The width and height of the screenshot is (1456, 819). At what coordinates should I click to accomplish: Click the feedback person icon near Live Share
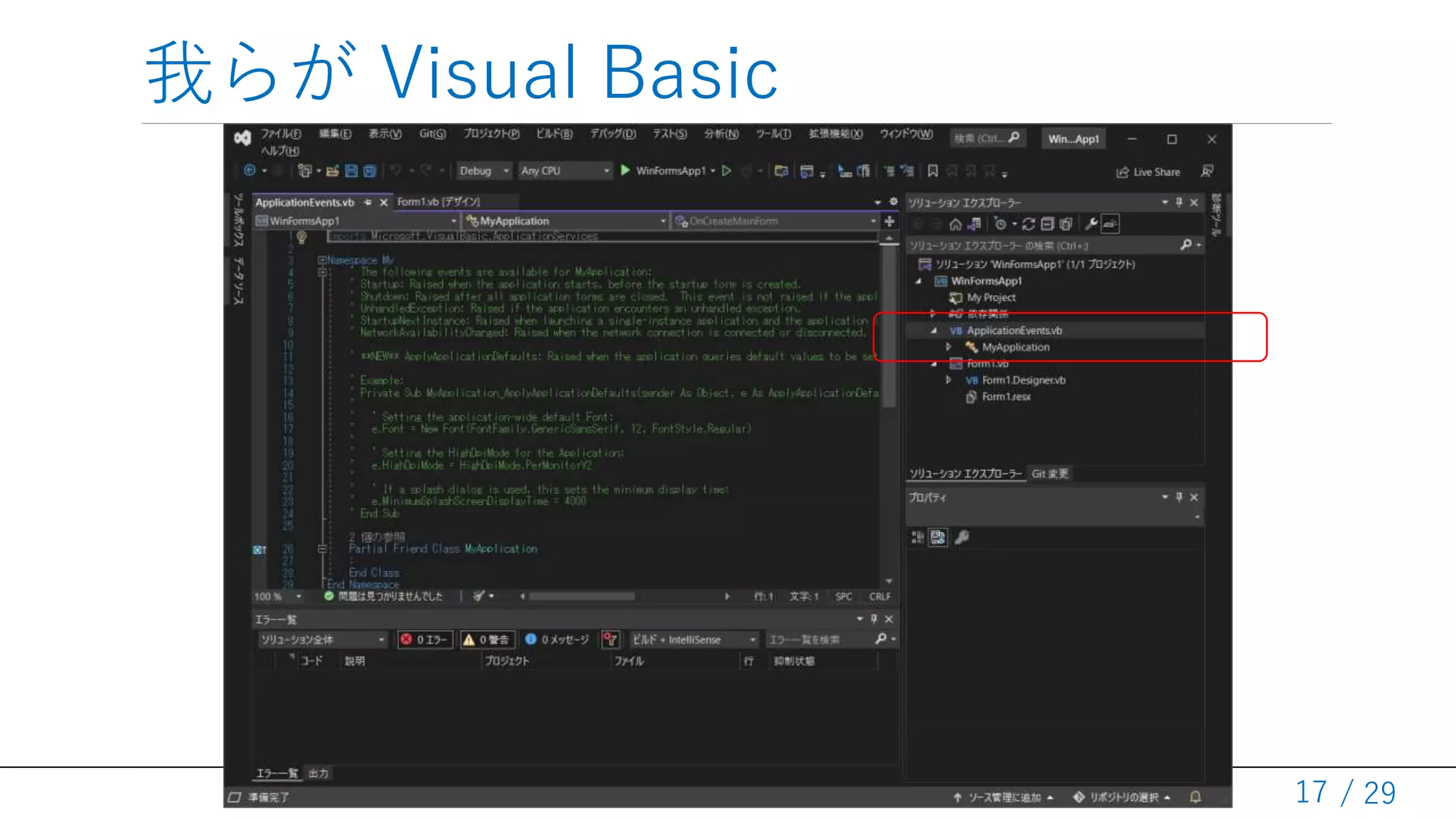click(1207, 171)
